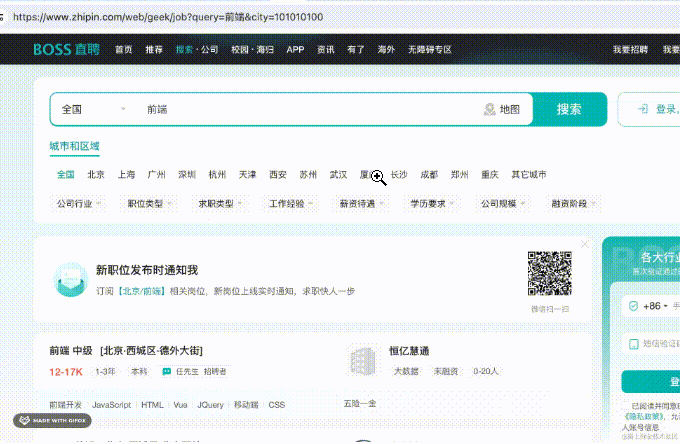The height and width of the screenshot is (444, 680).
Task: Filter by city 北京
Action: point(96,174)
